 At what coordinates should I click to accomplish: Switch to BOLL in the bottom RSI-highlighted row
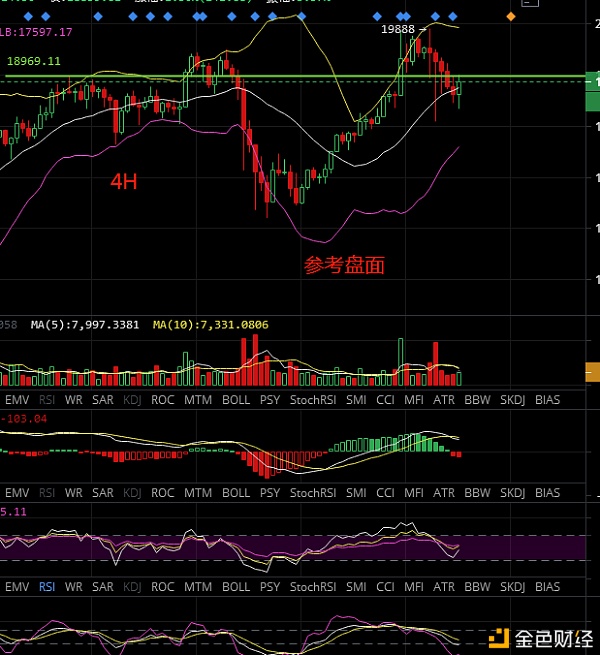[236, 587]
